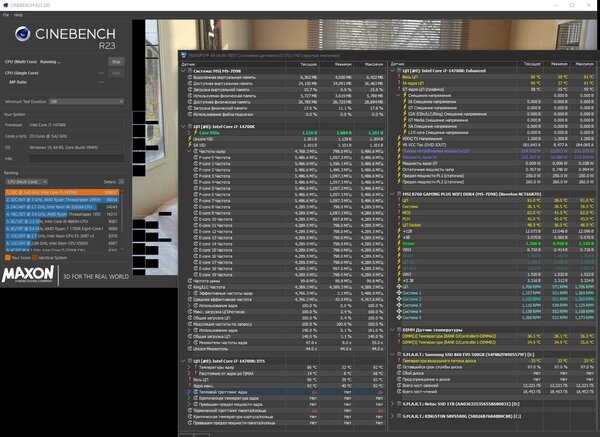Click the fan icon for System 5 fan
This screenshot has width=600, height=437.
click(399, 317)
